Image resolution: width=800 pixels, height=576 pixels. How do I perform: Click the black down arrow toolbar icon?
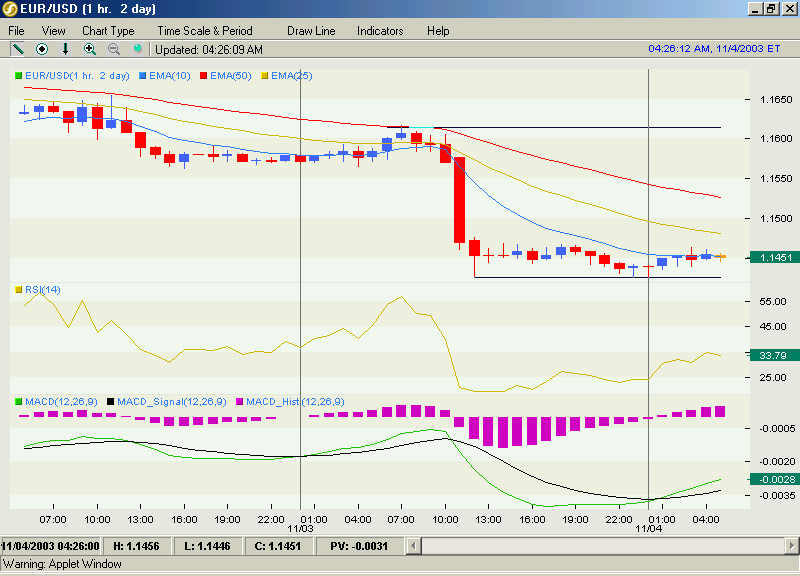click(x=65, y=49)
